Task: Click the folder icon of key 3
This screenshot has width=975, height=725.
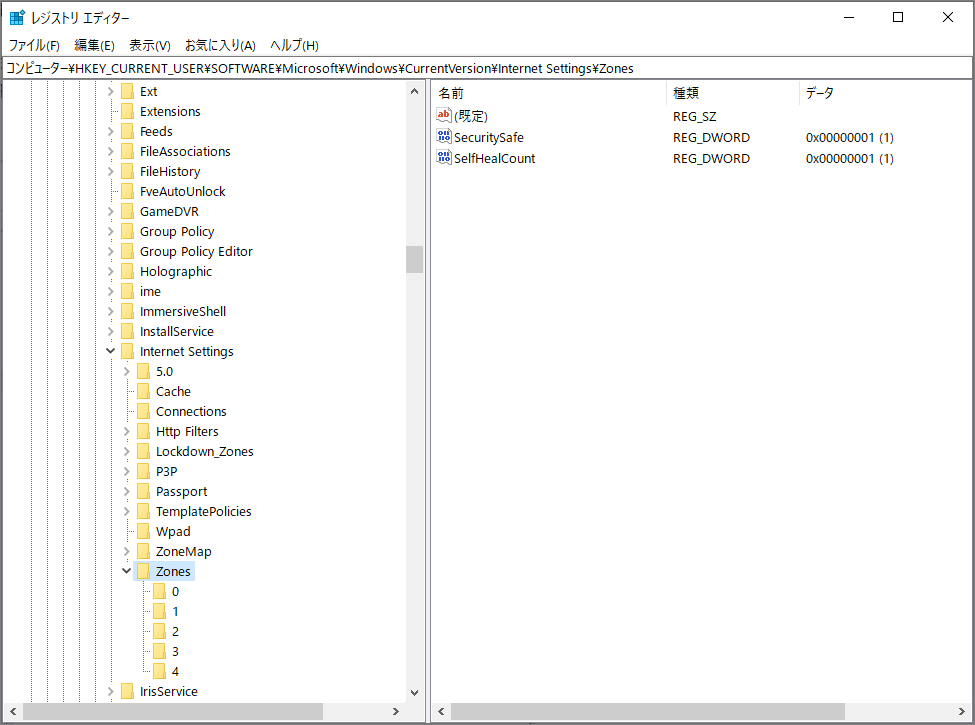Action: 160,652
